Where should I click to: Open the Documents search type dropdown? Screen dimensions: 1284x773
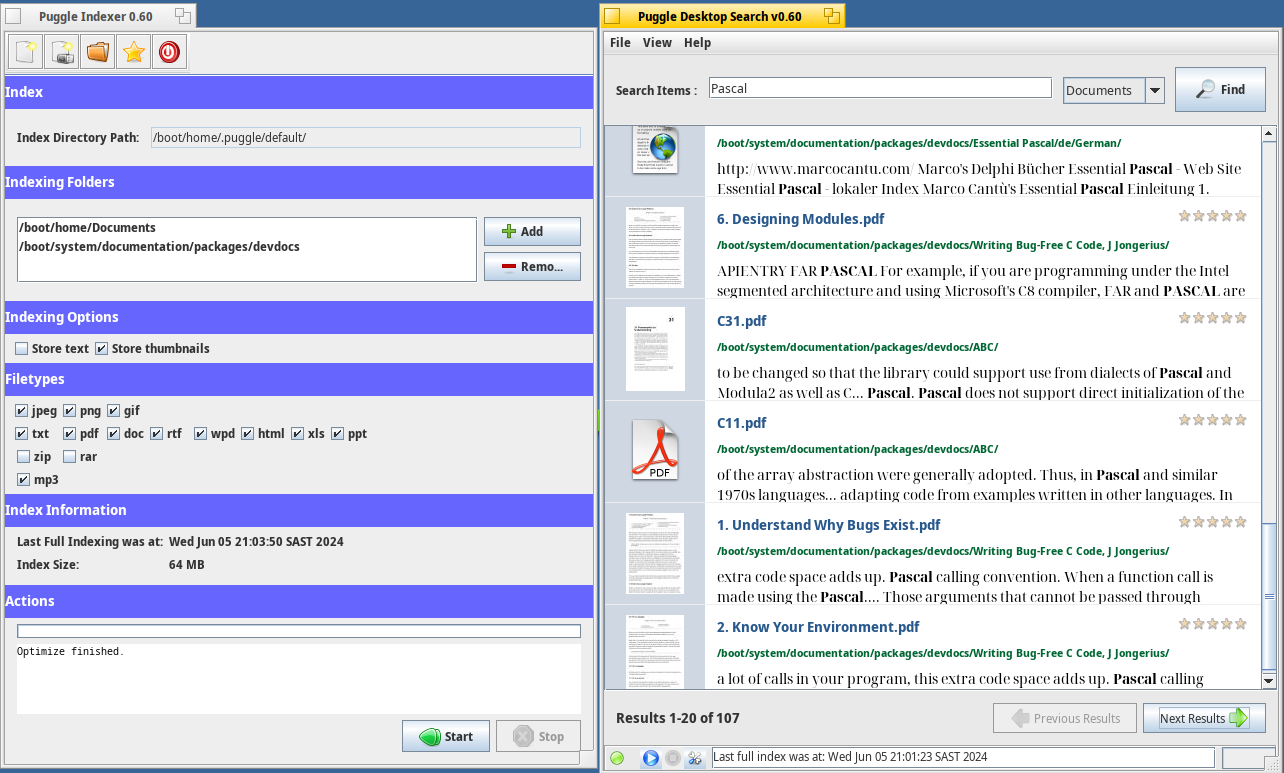tap(1114, 90)
